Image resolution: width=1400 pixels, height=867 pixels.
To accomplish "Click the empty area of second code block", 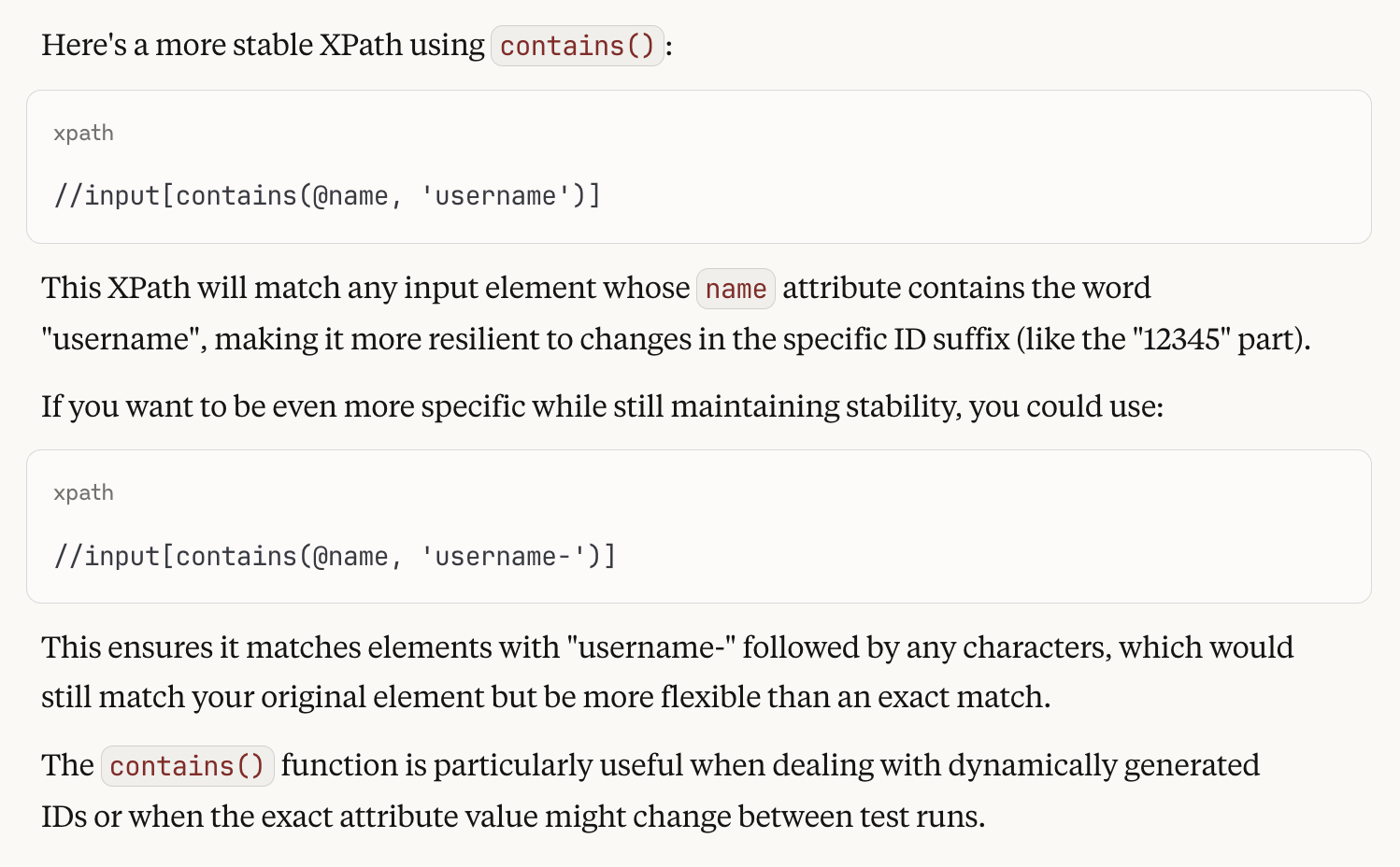I will click(x=991, y=528).
